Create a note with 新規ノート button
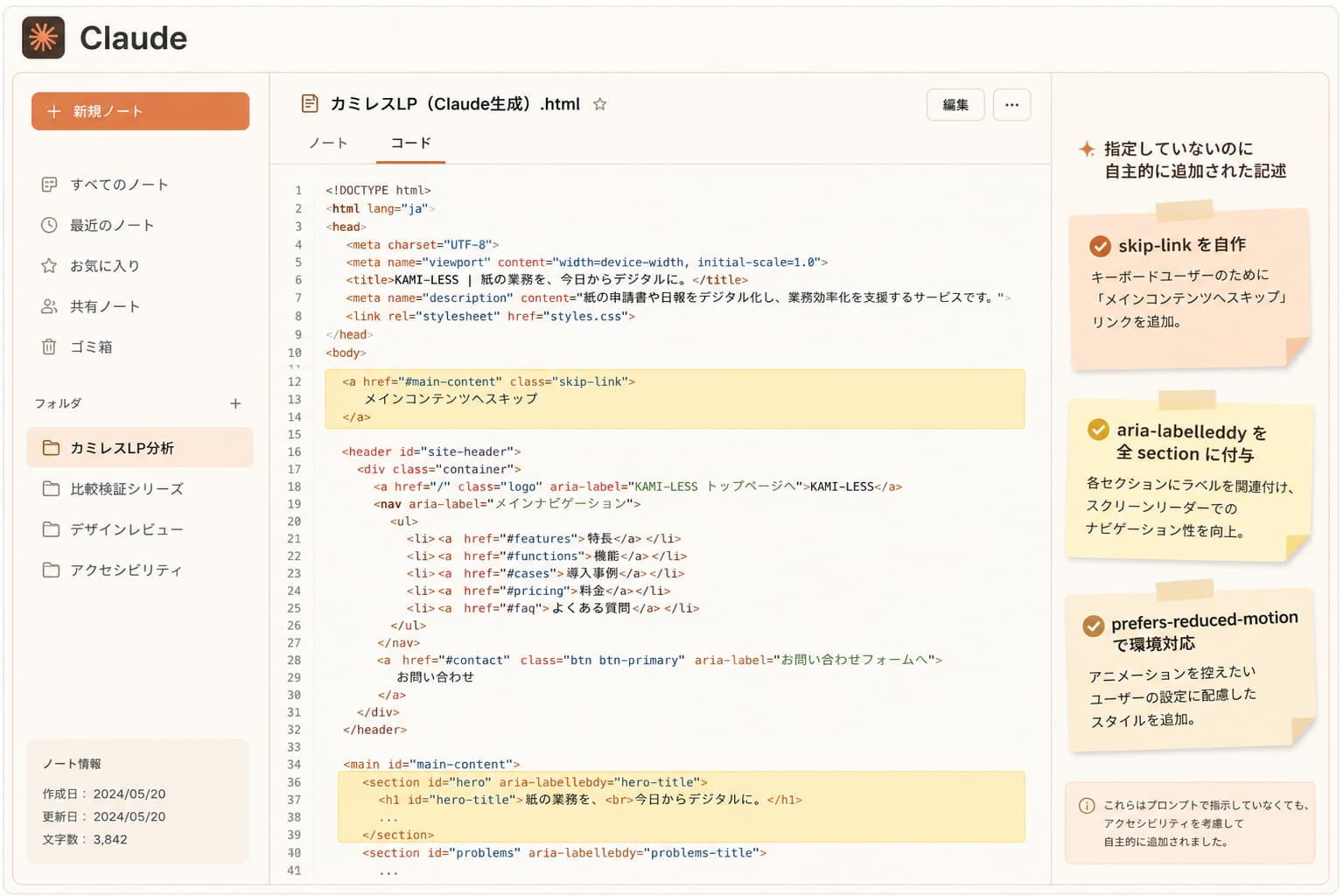1343x896 pixels. [140, 111]
